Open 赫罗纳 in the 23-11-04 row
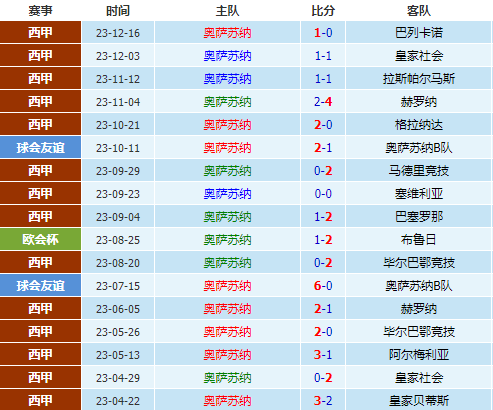493x410 pixels. pos(419,102)
